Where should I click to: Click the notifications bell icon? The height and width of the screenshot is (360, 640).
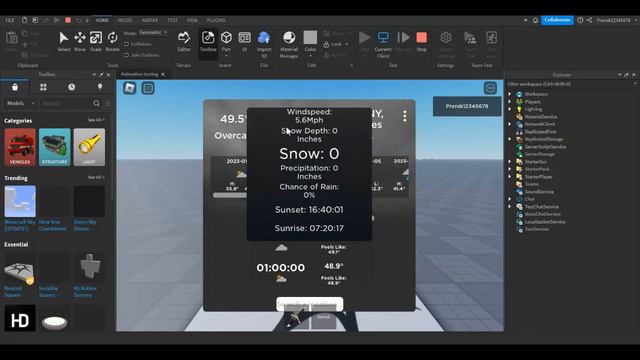pyautogui.click(x=536, y=20)
